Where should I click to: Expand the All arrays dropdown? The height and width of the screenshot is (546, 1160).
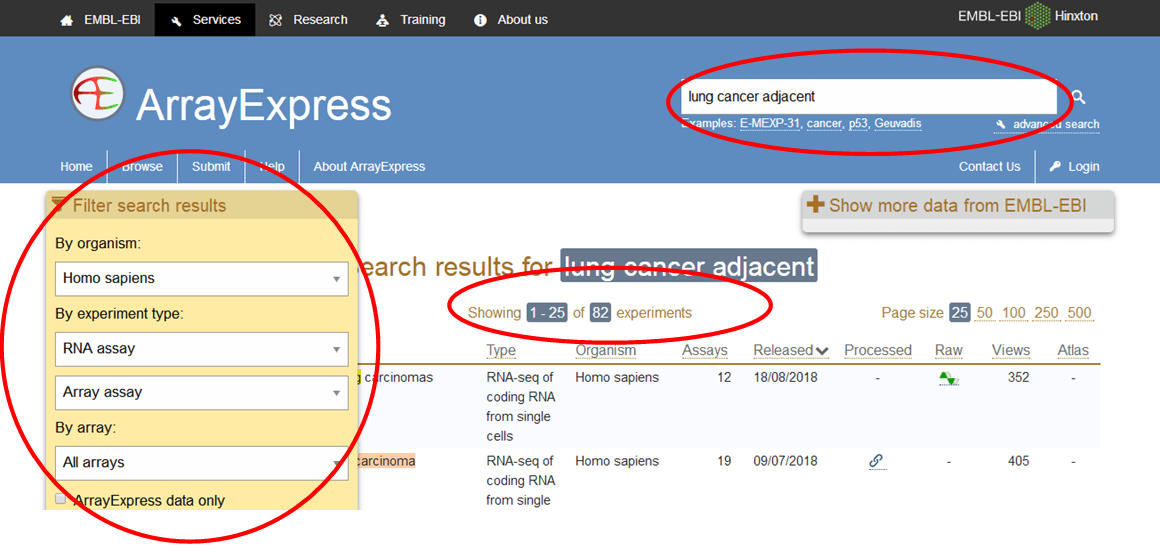202,463
